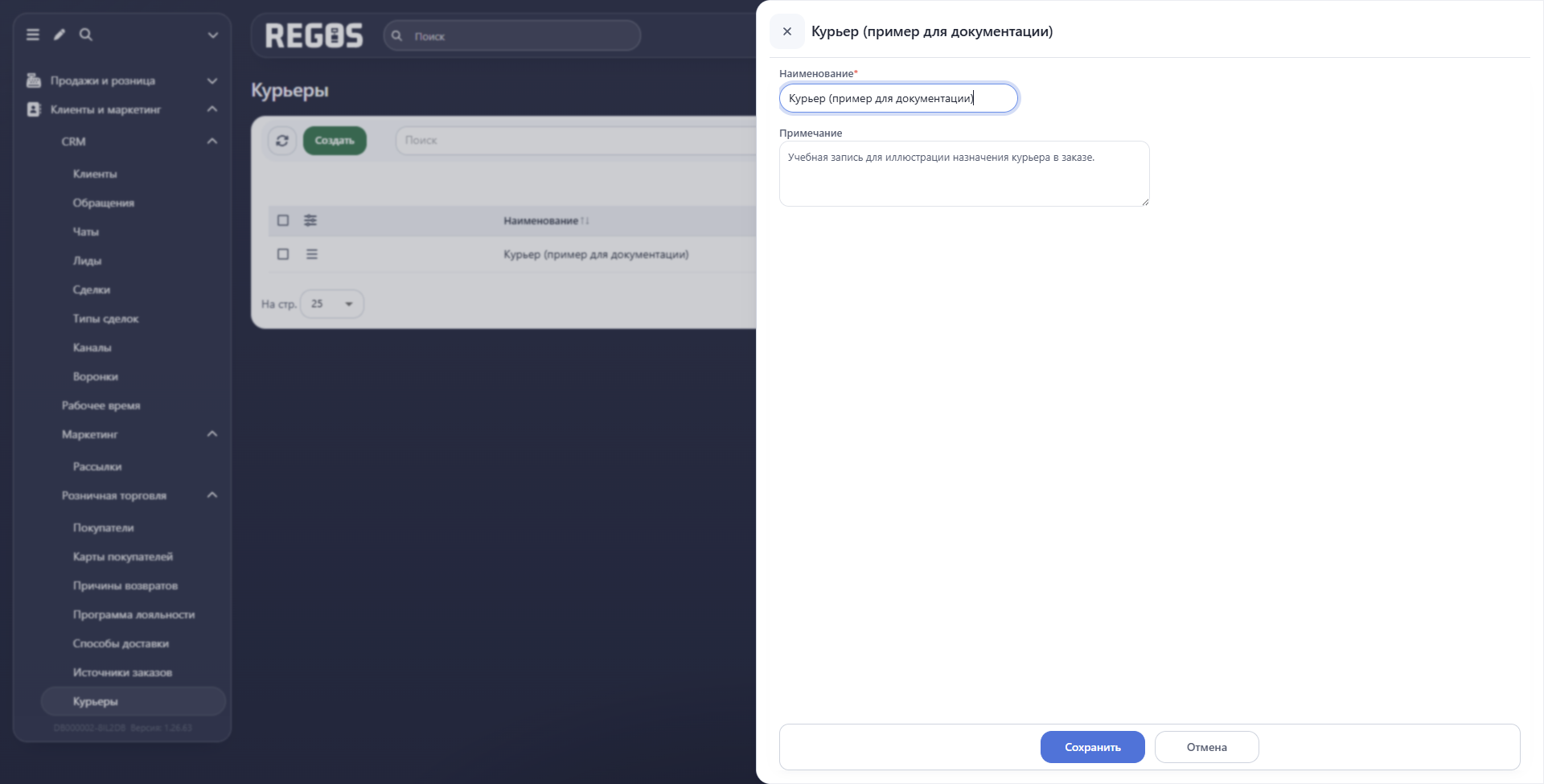
Task: Check the box for the courier row
Action: [283, 254]
